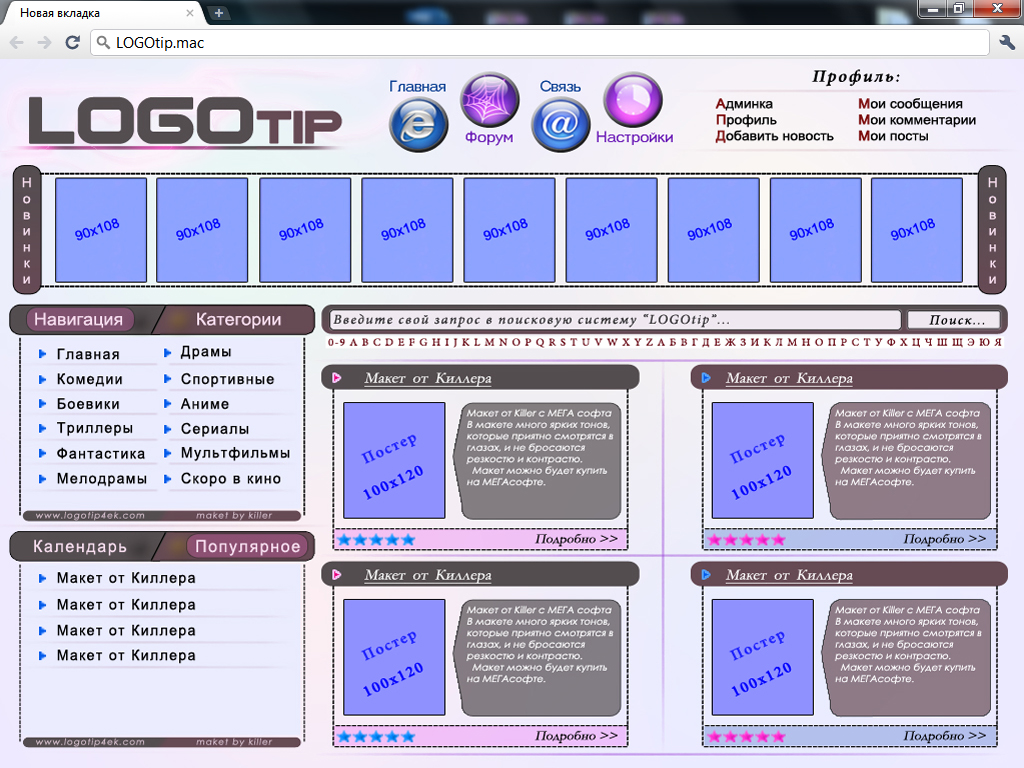The width and height of the screenshot is (1024, 768).
Task: Switch to the Календарь tab
Action: coord(80,546)
